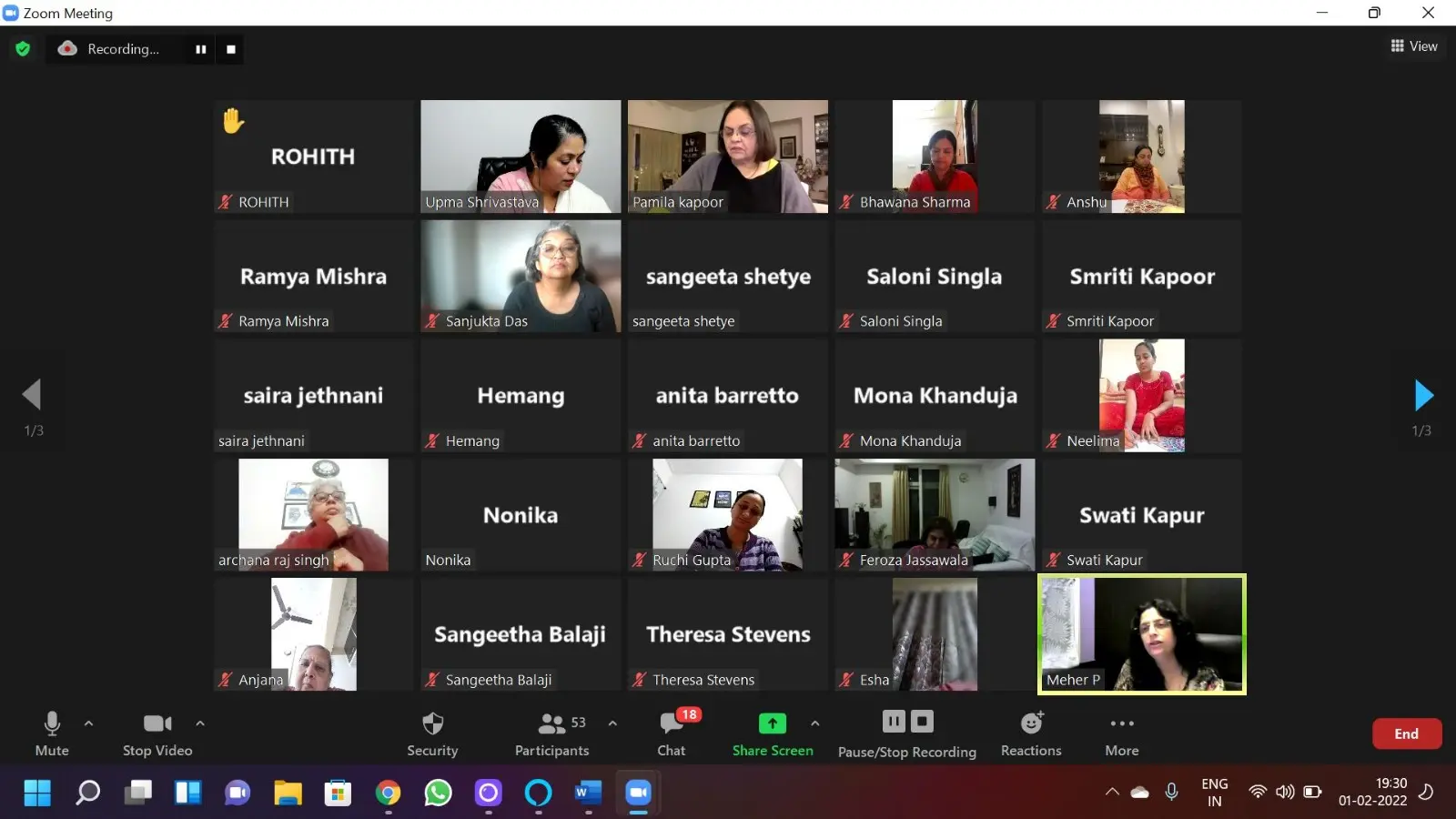Pause recording from the top-left indicator
This screenshot has height=819, width=1456.
201,49
